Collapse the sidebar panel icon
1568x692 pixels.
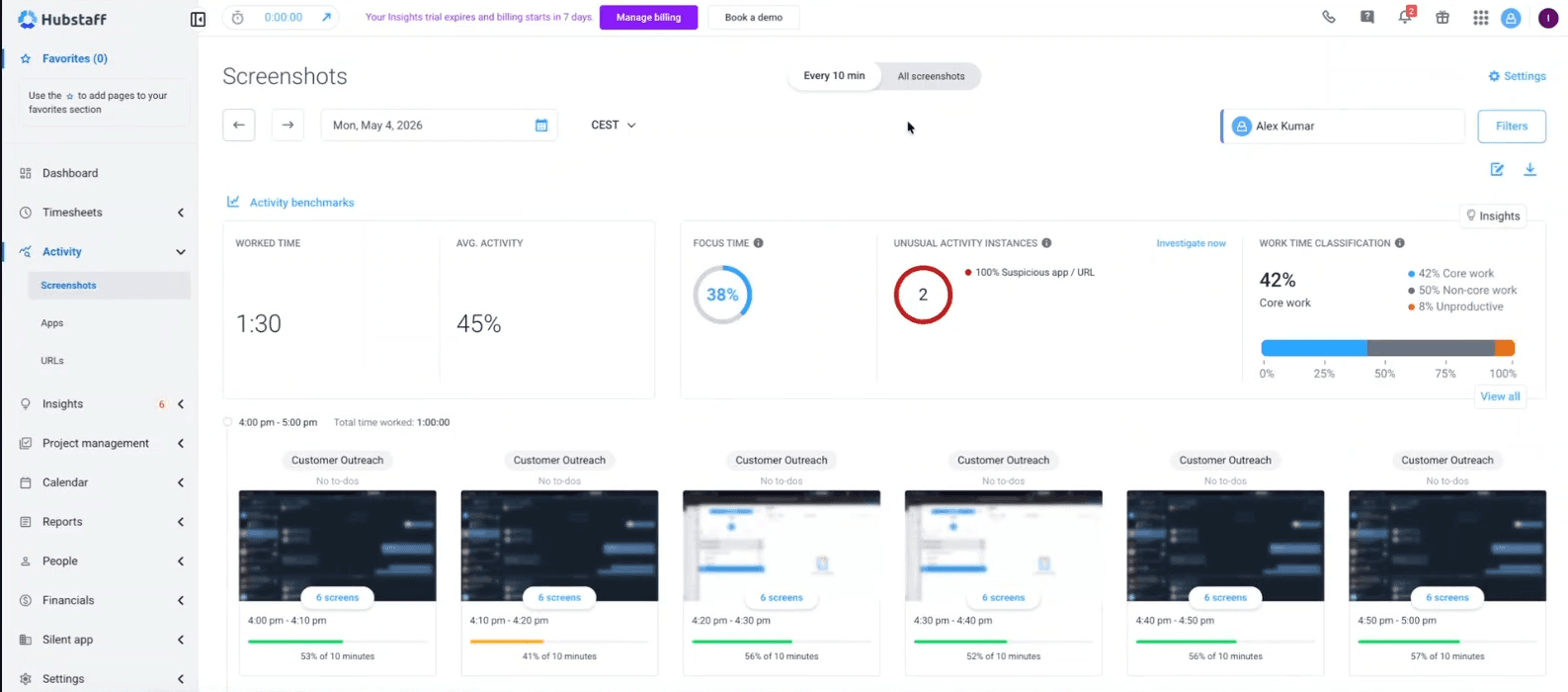pyautogui.click(x=198, y=19)
